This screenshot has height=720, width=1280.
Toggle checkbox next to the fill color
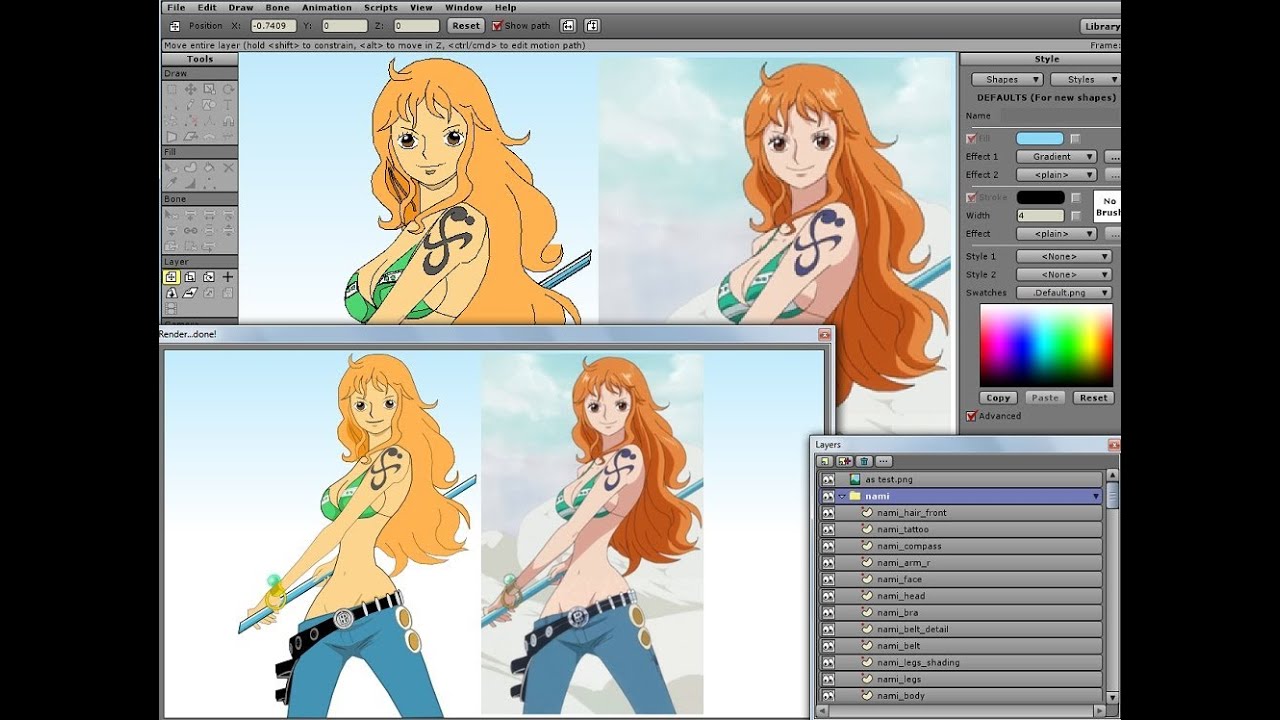[1075, 138]
